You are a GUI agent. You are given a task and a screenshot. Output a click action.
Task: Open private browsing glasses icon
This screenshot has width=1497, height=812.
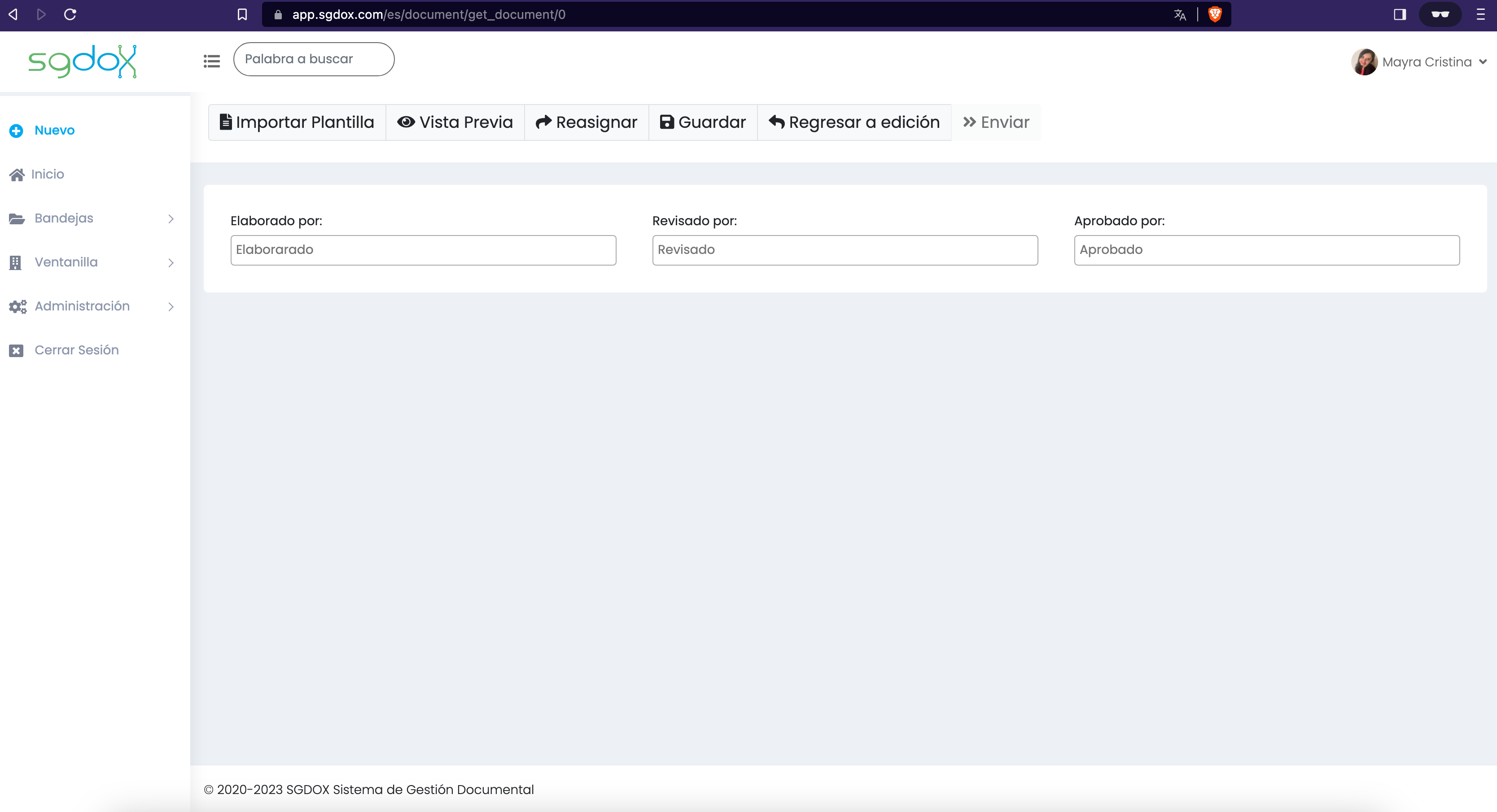(x=1440, y=14)
